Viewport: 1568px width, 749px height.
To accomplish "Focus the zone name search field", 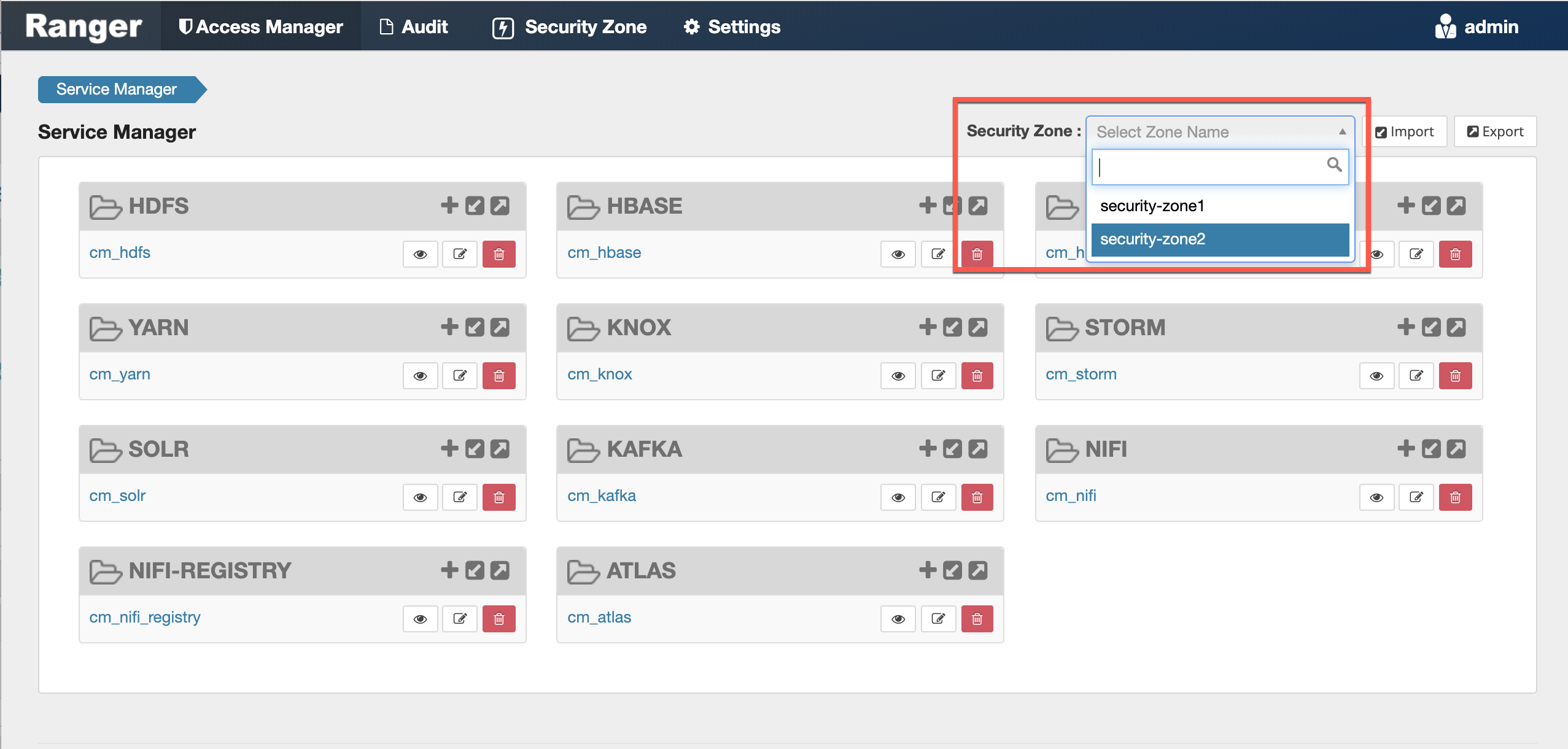I will pos(1209,167).
